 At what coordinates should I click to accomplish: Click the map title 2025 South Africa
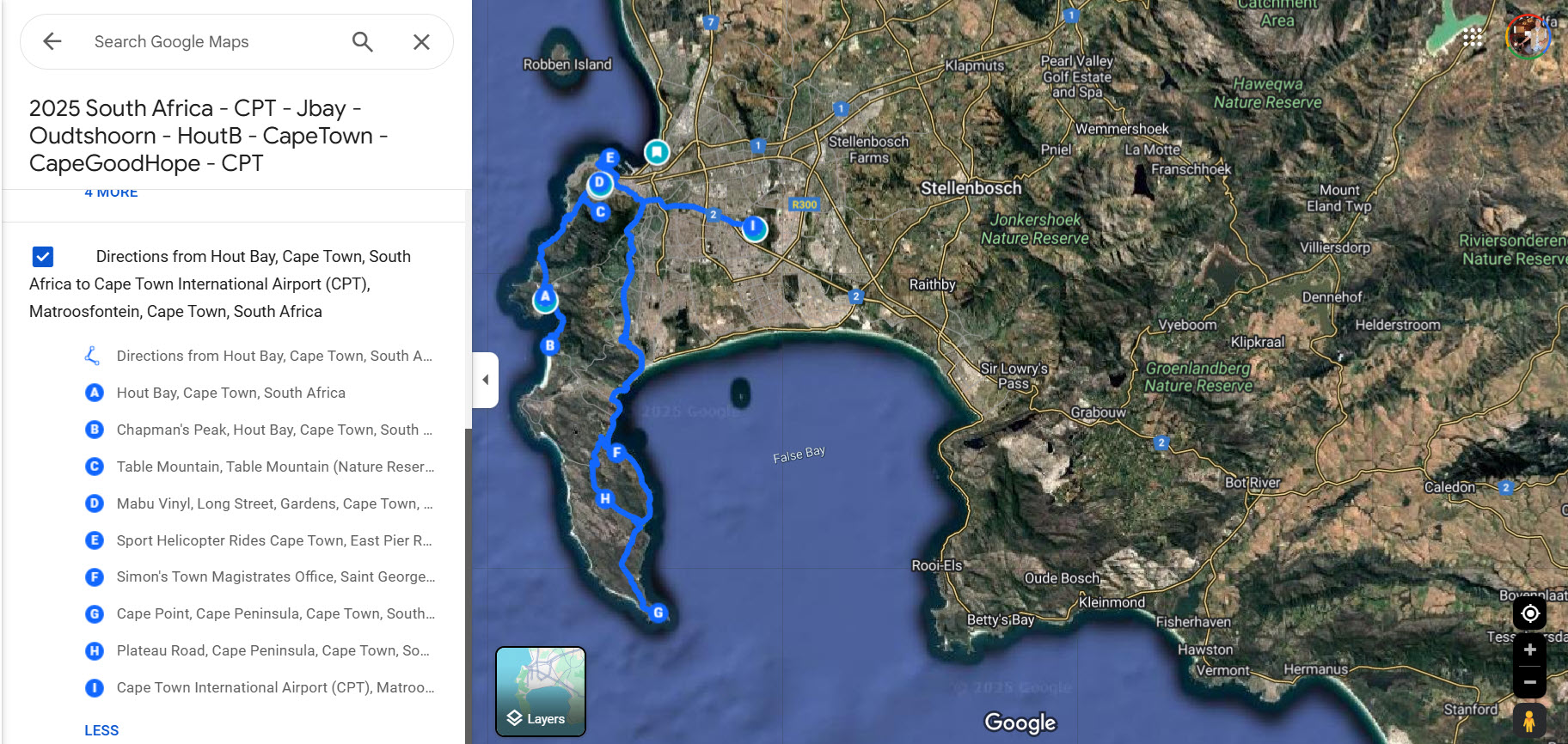coord(209,136)
